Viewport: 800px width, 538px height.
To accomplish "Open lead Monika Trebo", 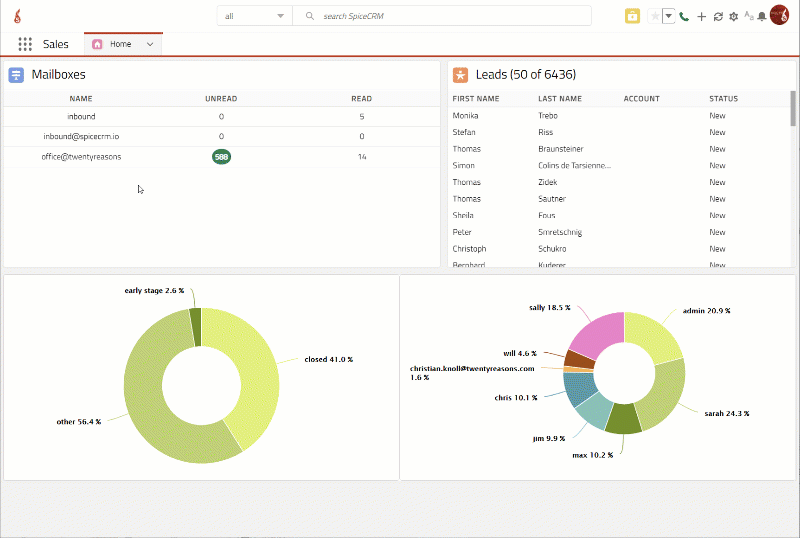I will click(x=619, y=115).
